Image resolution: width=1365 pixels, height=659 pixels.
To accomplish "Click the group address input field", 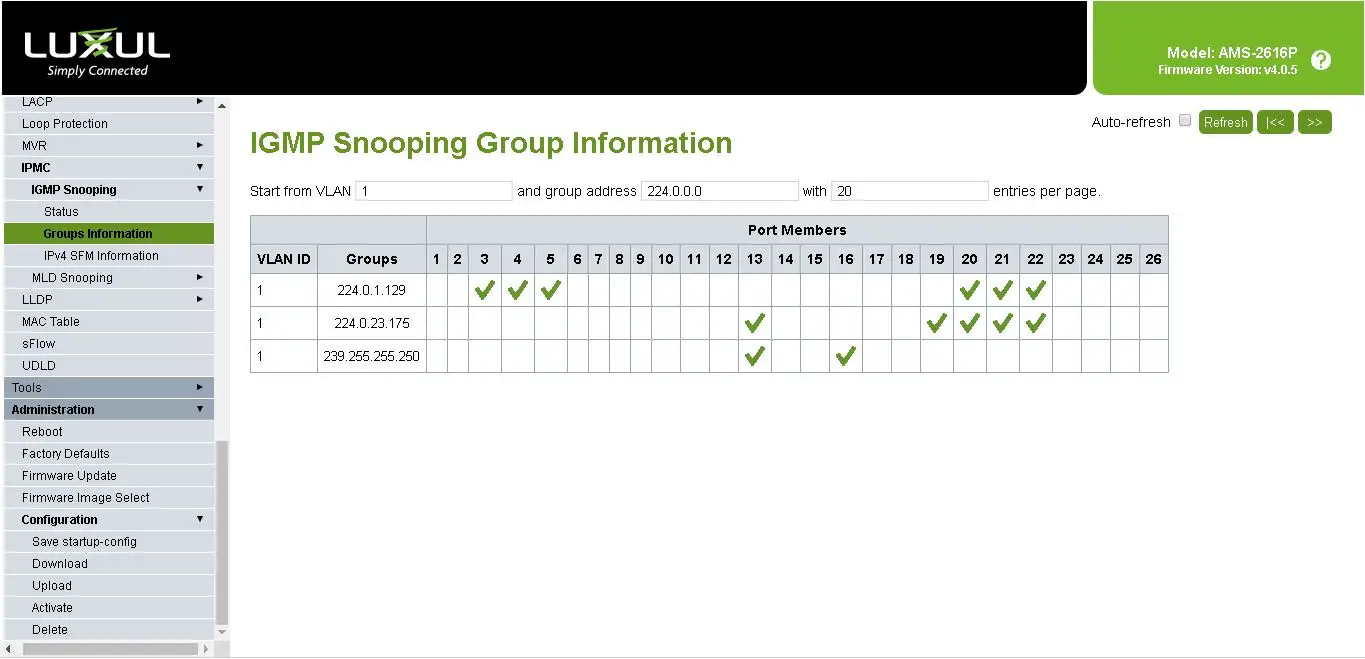I will (x=720, y=191).
